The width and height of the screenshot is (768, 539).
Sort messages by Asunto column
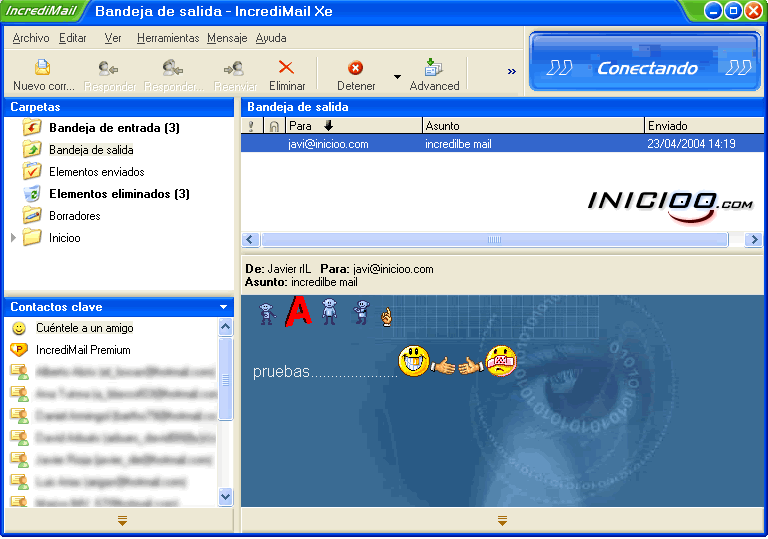533,126
